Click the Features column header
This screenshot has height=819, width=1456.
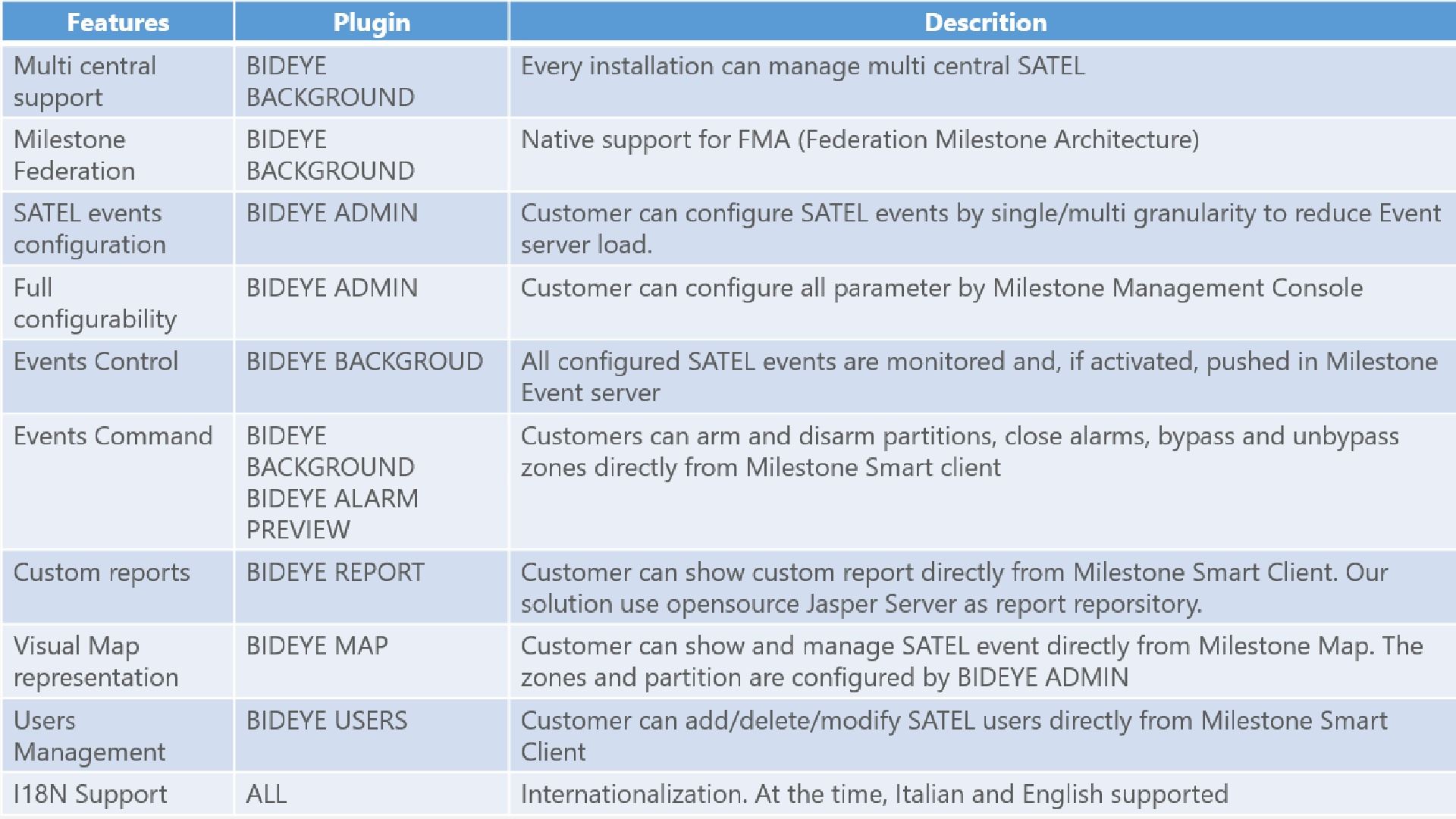pyautogui.click(x=118, y=21)
